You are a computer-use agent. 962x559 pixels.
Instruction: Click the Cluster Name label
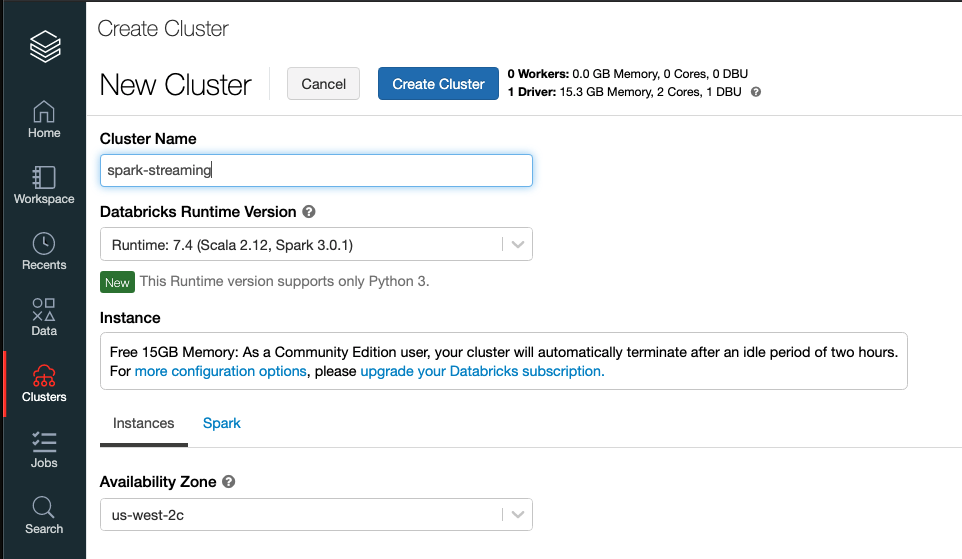point(148,139)
